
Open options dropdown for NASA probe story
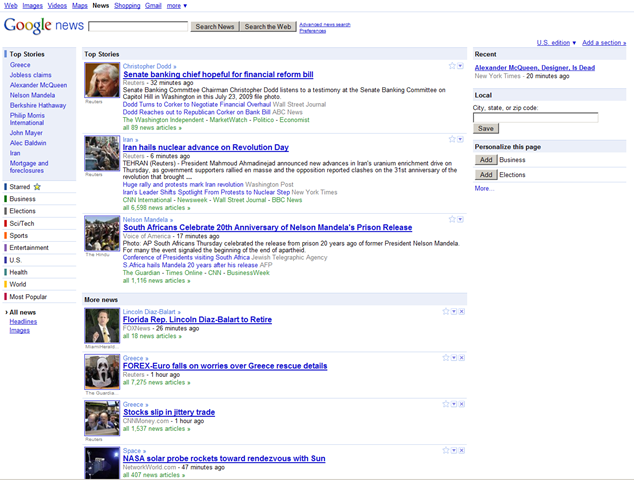tap(454, 450)
